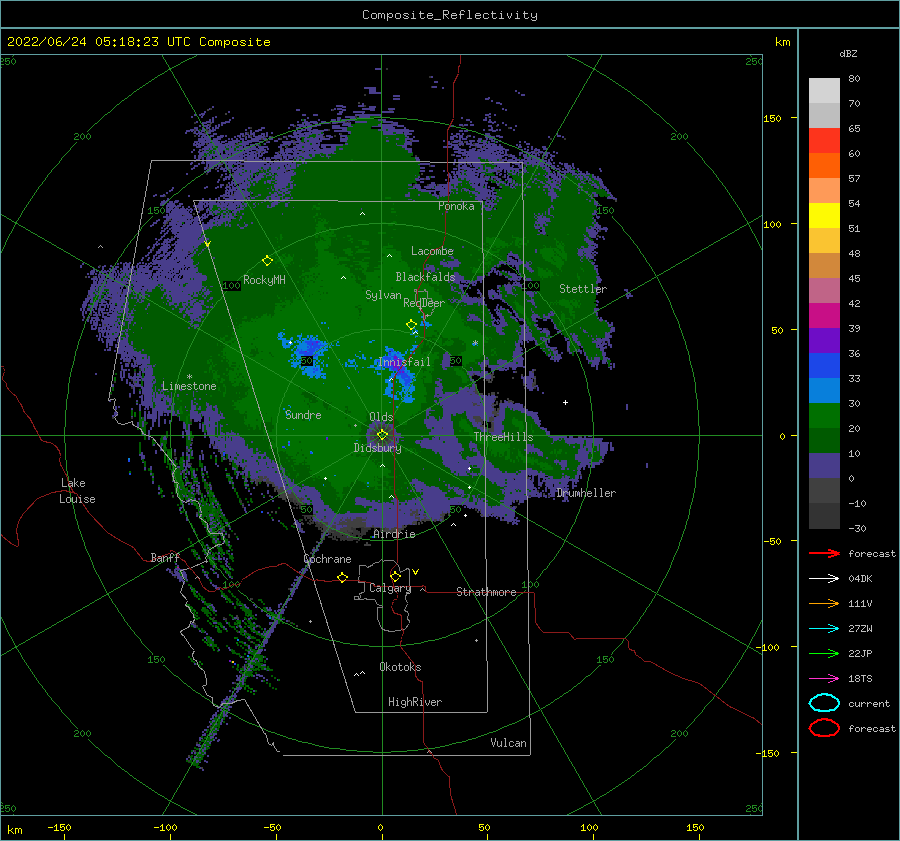Screen dimensions: 900x841
Task: Click the blue storm cell northeast of Sundre
Action: click(307, 354)
